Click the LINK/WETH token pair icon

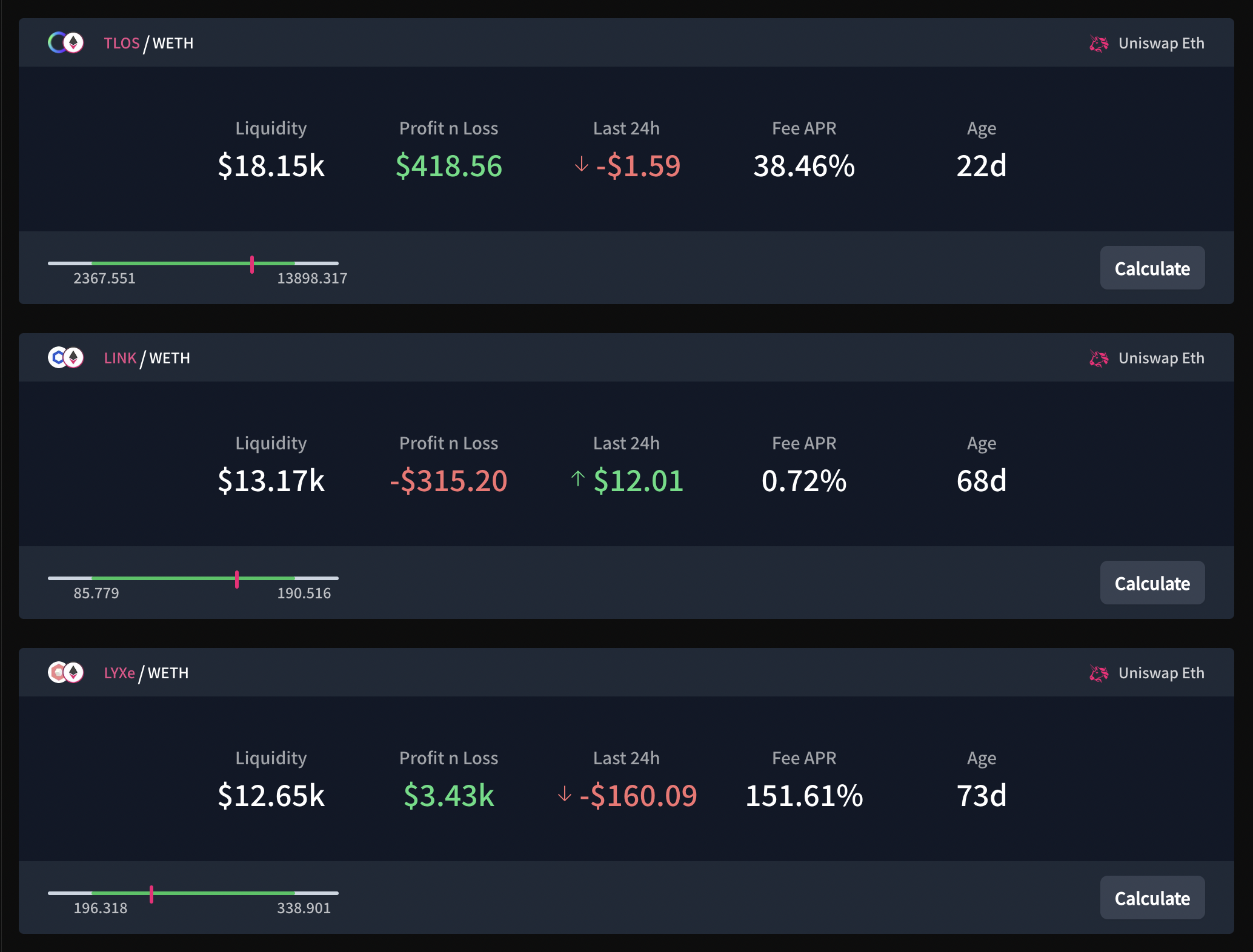(x=65, y=358)
